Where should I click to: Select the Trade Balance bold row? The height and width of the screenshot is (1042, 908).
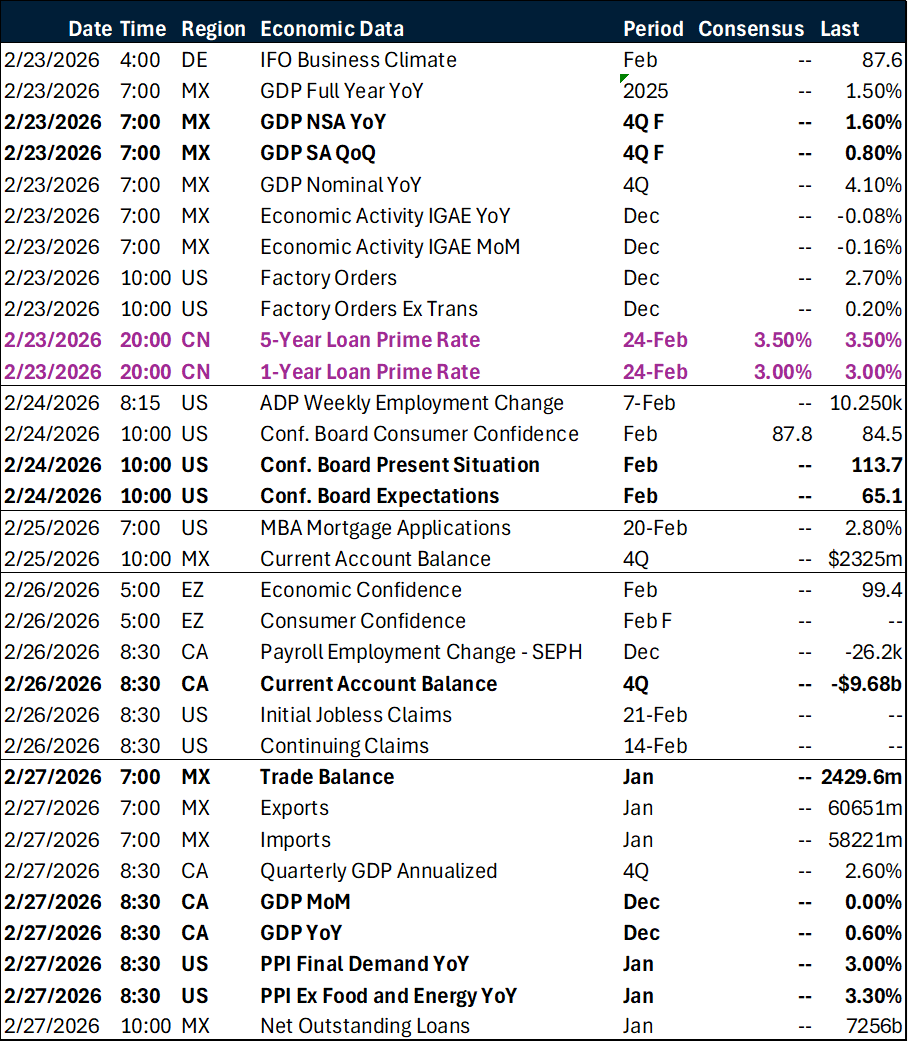[327, 777]
